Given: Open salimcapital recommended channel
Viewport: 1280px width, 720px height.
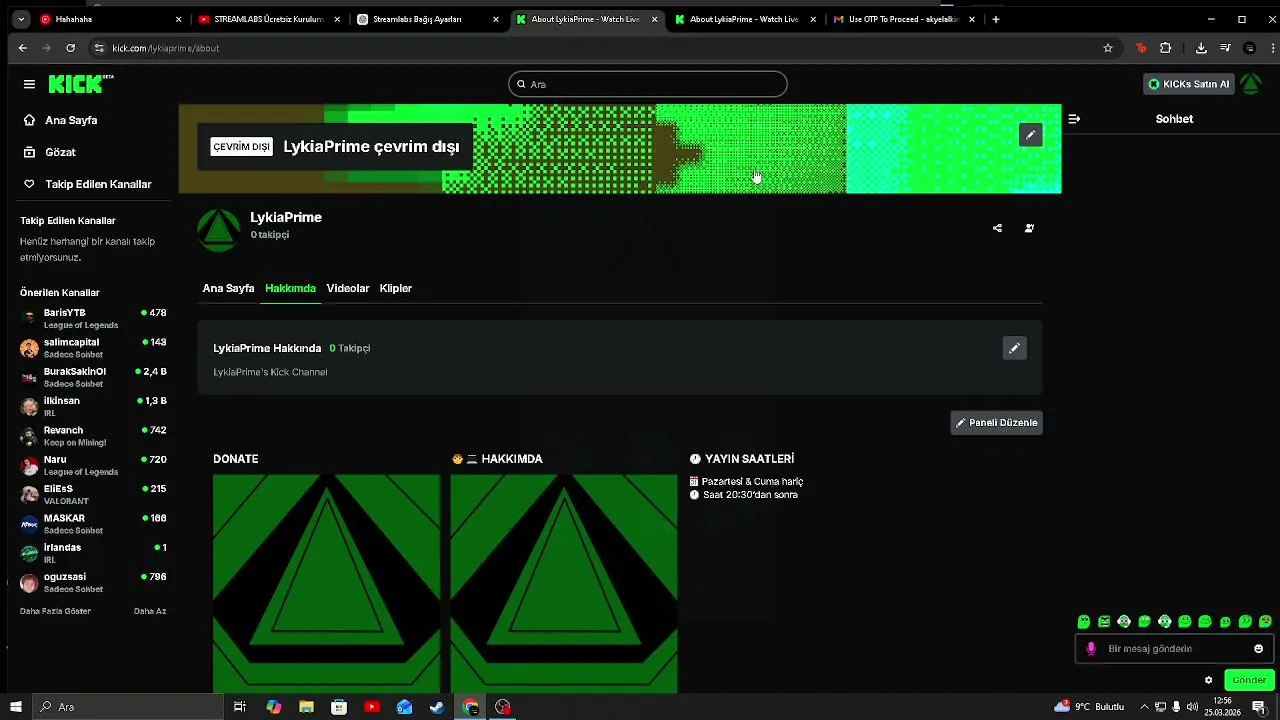Looking at the screenshot, I should pyautogui.click(x=93, y=348).
